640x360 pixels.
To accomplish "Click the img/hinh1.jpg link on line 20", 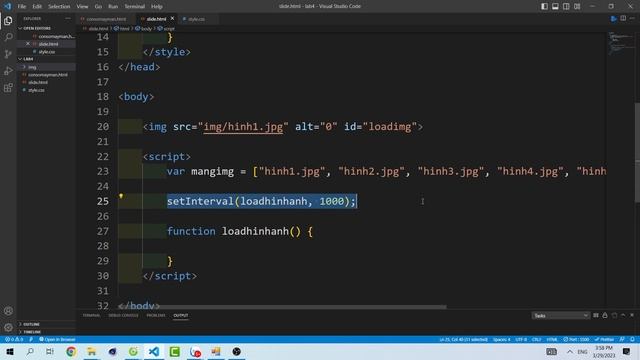I will click(x=243, y=127).
